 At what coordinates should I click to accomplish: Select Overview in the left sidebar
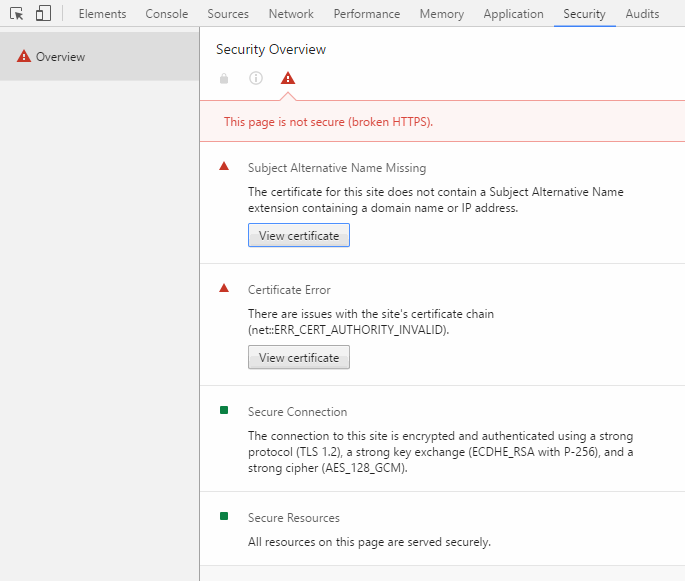pyautogui.click(x=60, y=57)
